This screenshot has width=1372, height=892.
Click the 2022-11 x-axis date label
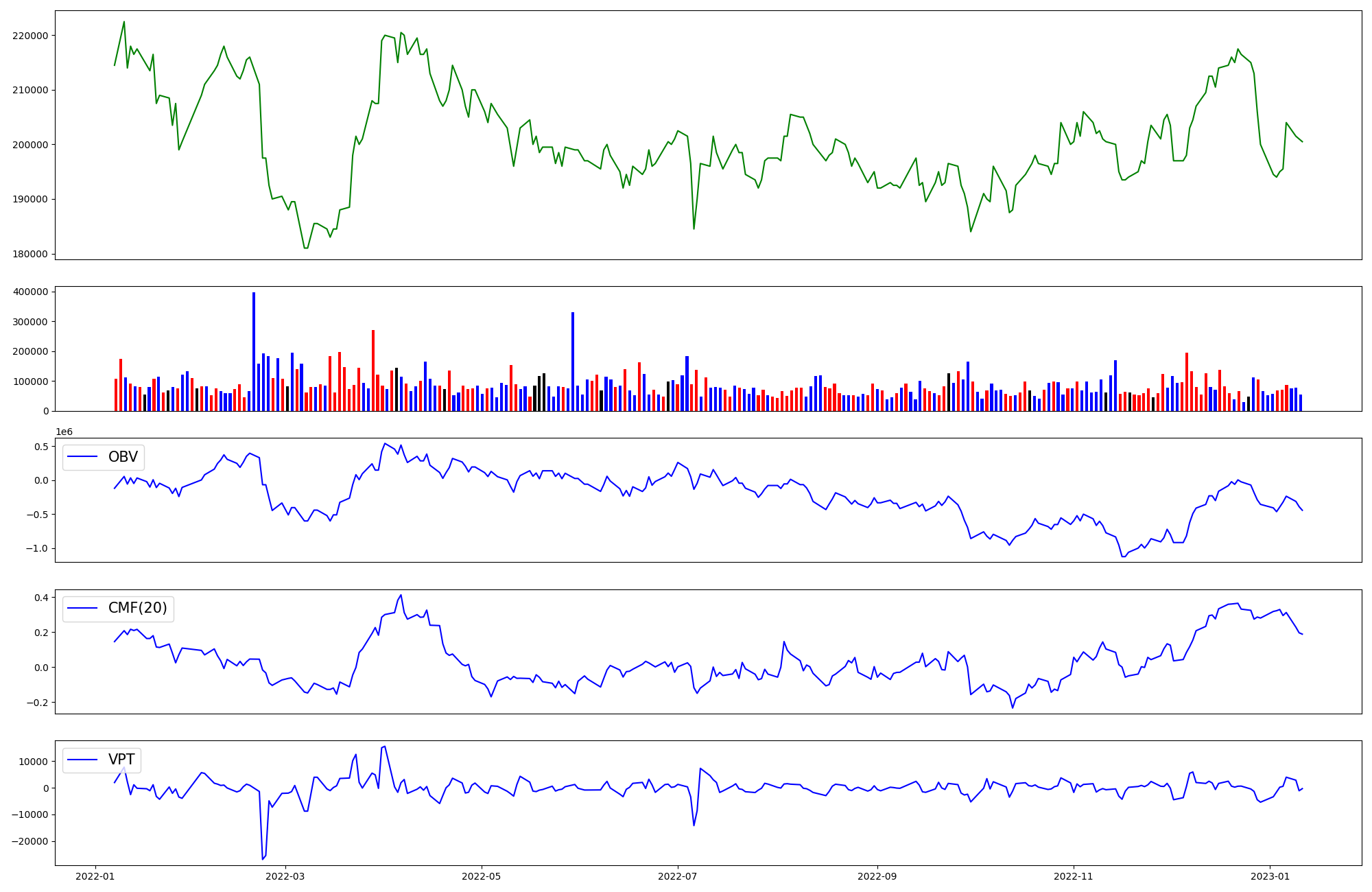pyautogui.click(x=1073, y=876)
